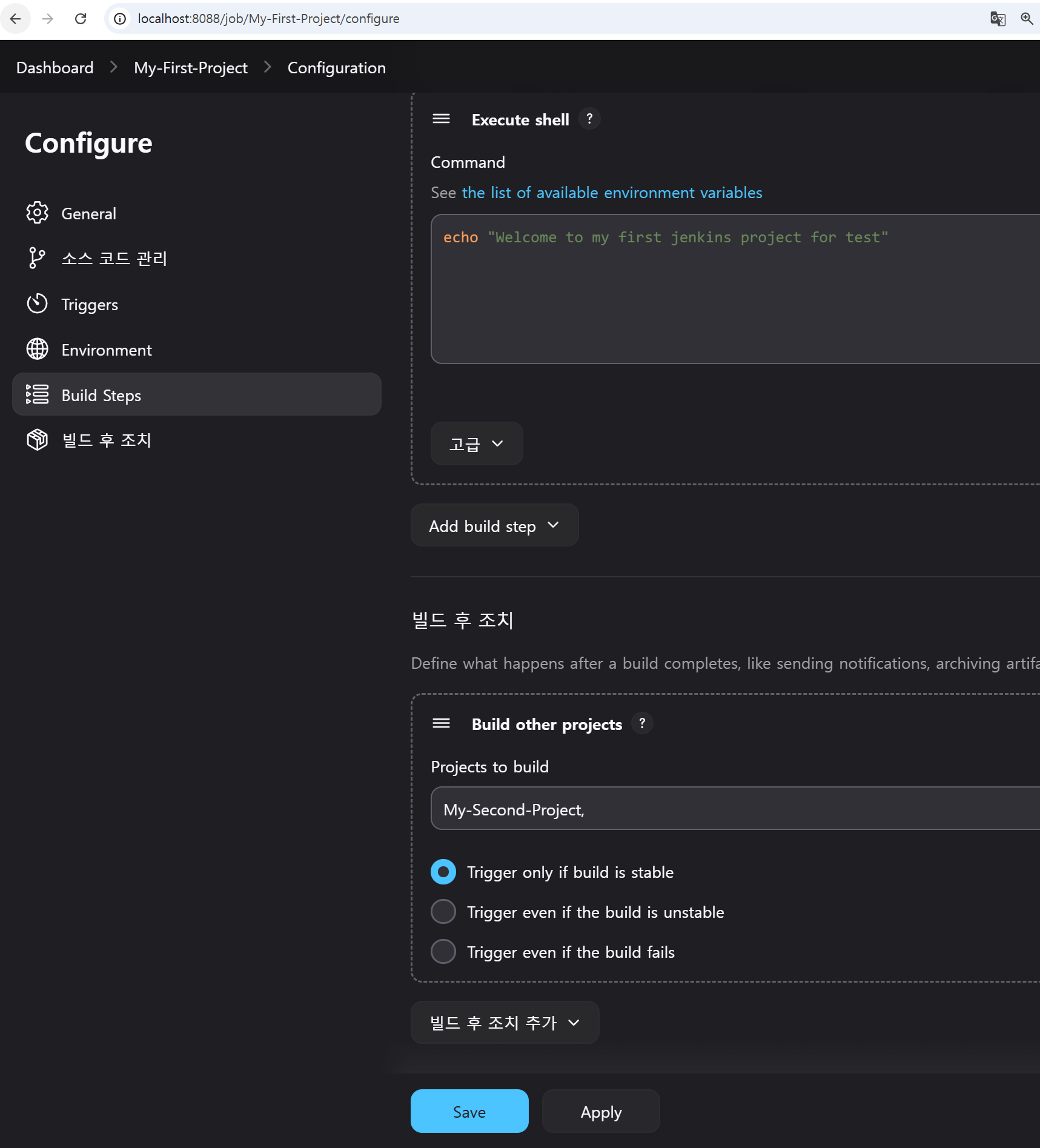Click the source code management branch icon

point(37,258)
